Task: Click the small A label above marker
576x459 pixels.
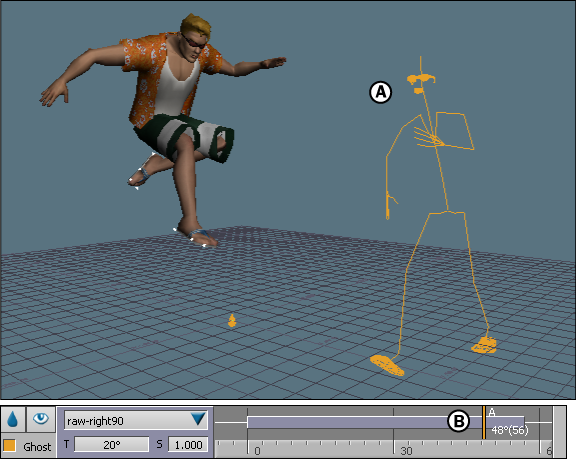Action: coord(492,412)
